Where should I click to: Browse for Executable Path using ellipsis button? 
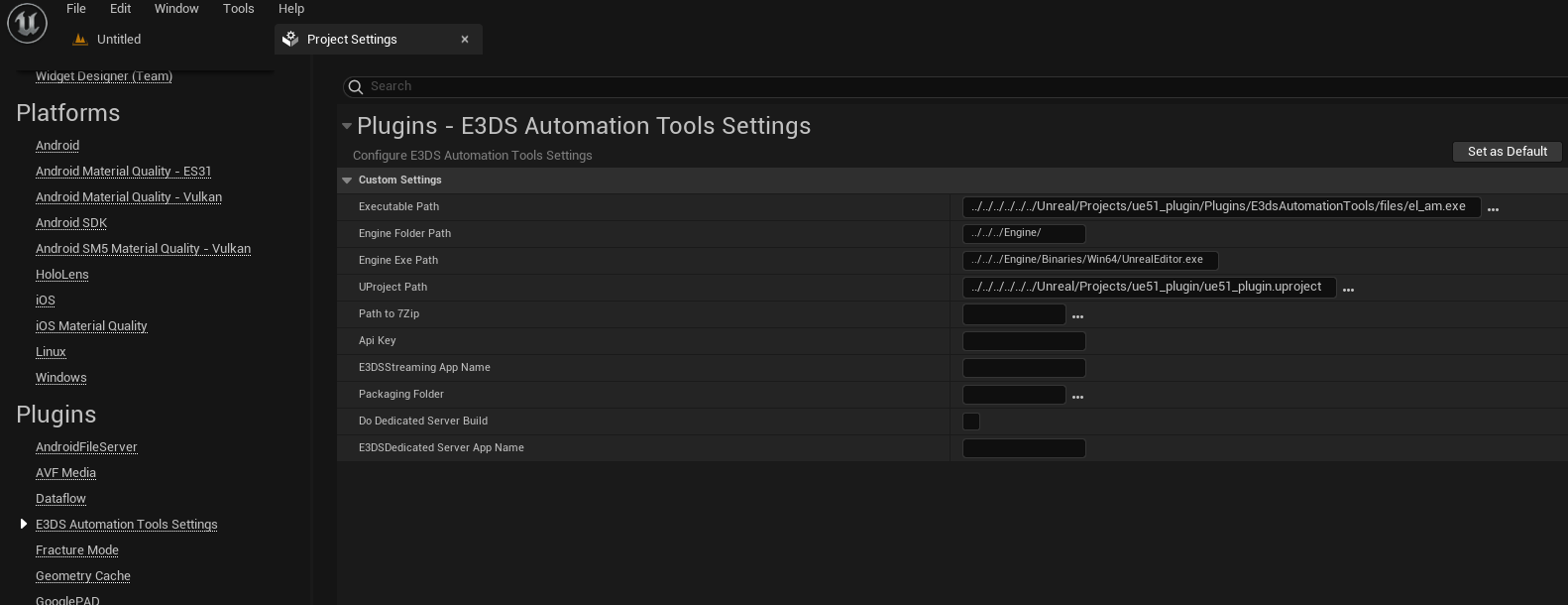(1493, 208)
